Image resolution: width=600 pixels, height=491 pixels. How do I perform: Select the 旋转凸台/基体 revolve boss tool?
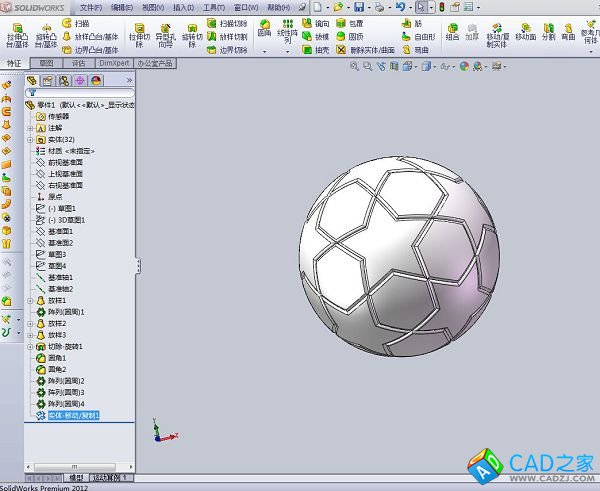46,30
